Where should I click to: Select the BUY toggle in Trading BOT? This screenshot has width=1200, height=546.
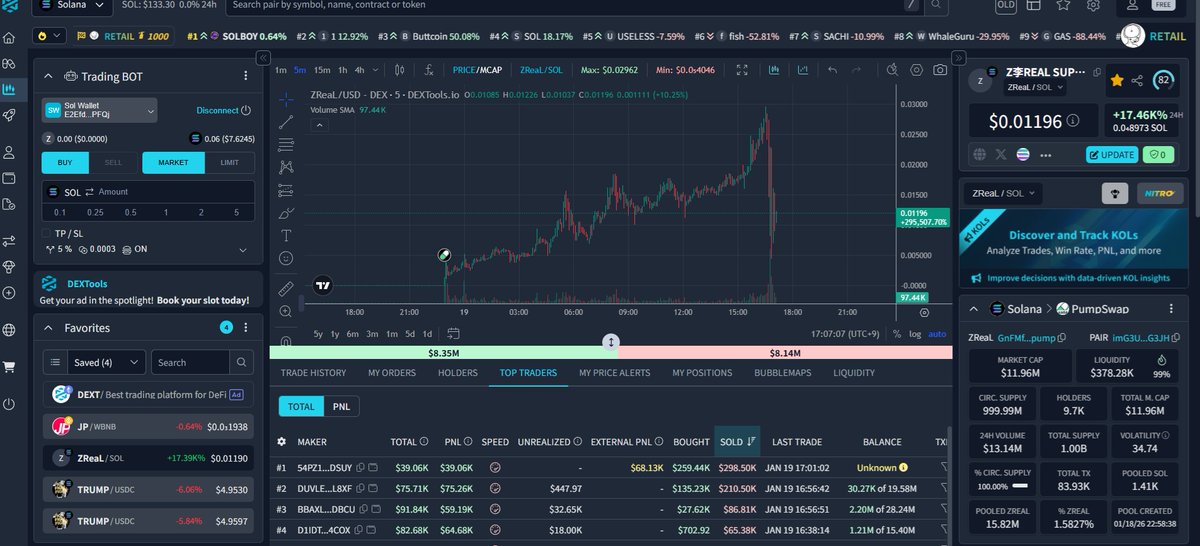(x=65, y=163)
